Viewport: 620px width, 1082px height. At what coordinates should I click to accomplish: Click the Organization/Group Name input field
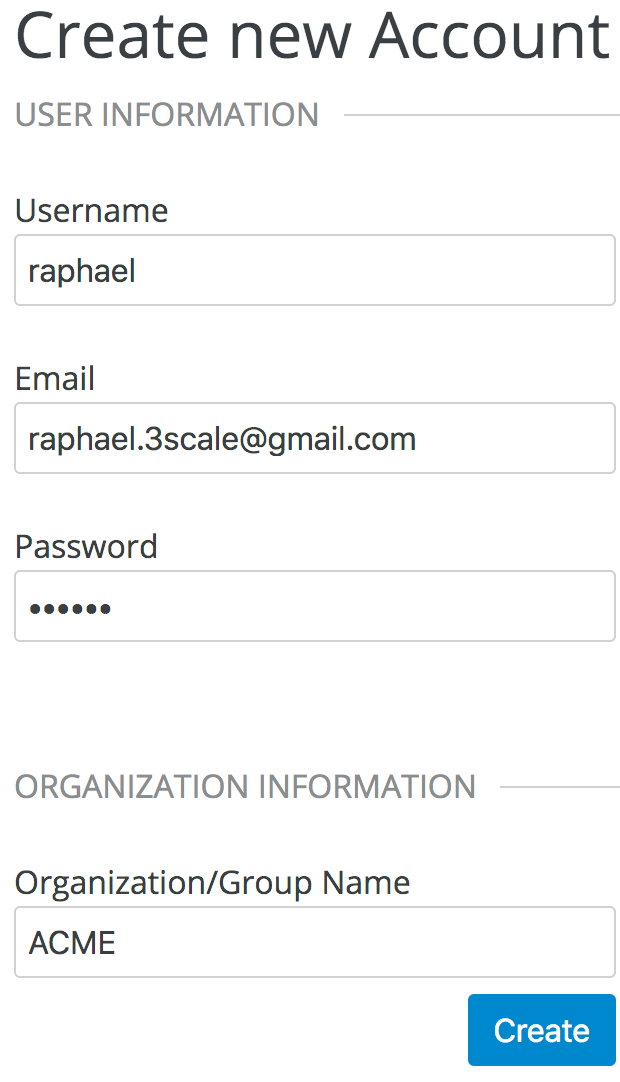(314, 942)
